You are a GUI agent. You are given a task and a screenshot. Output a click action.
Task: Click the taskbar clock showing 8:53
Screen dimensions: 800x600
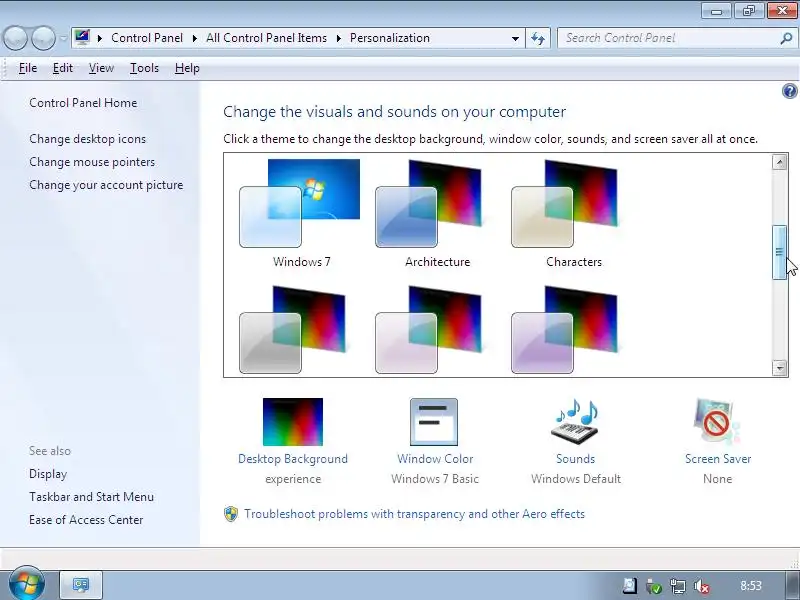[x=751, y=586]
